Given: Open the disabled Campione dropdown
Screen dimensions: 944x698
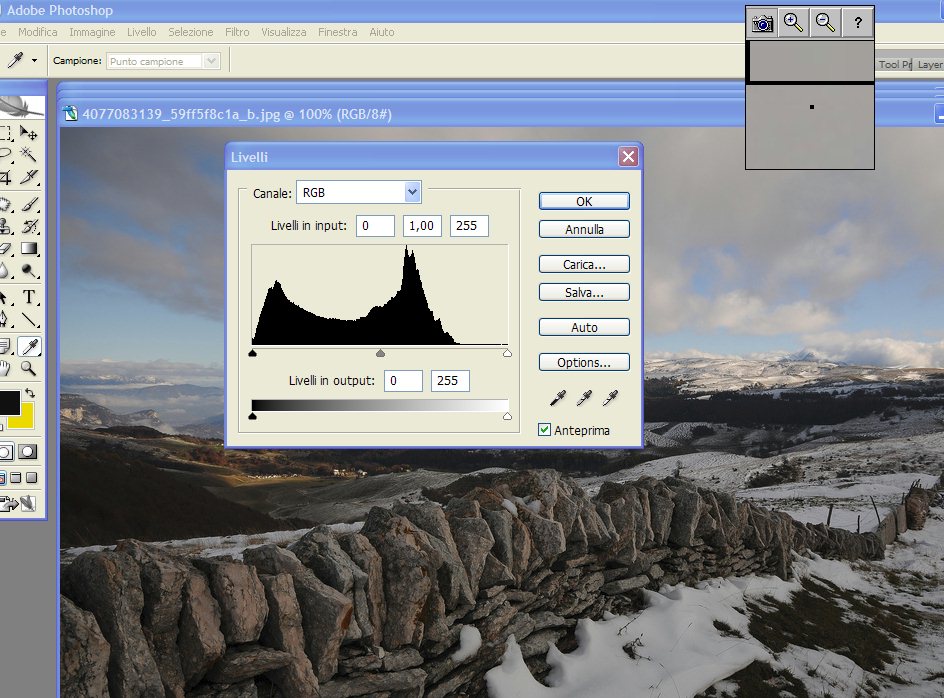Looking at the screenshot, I should point(210,61).
